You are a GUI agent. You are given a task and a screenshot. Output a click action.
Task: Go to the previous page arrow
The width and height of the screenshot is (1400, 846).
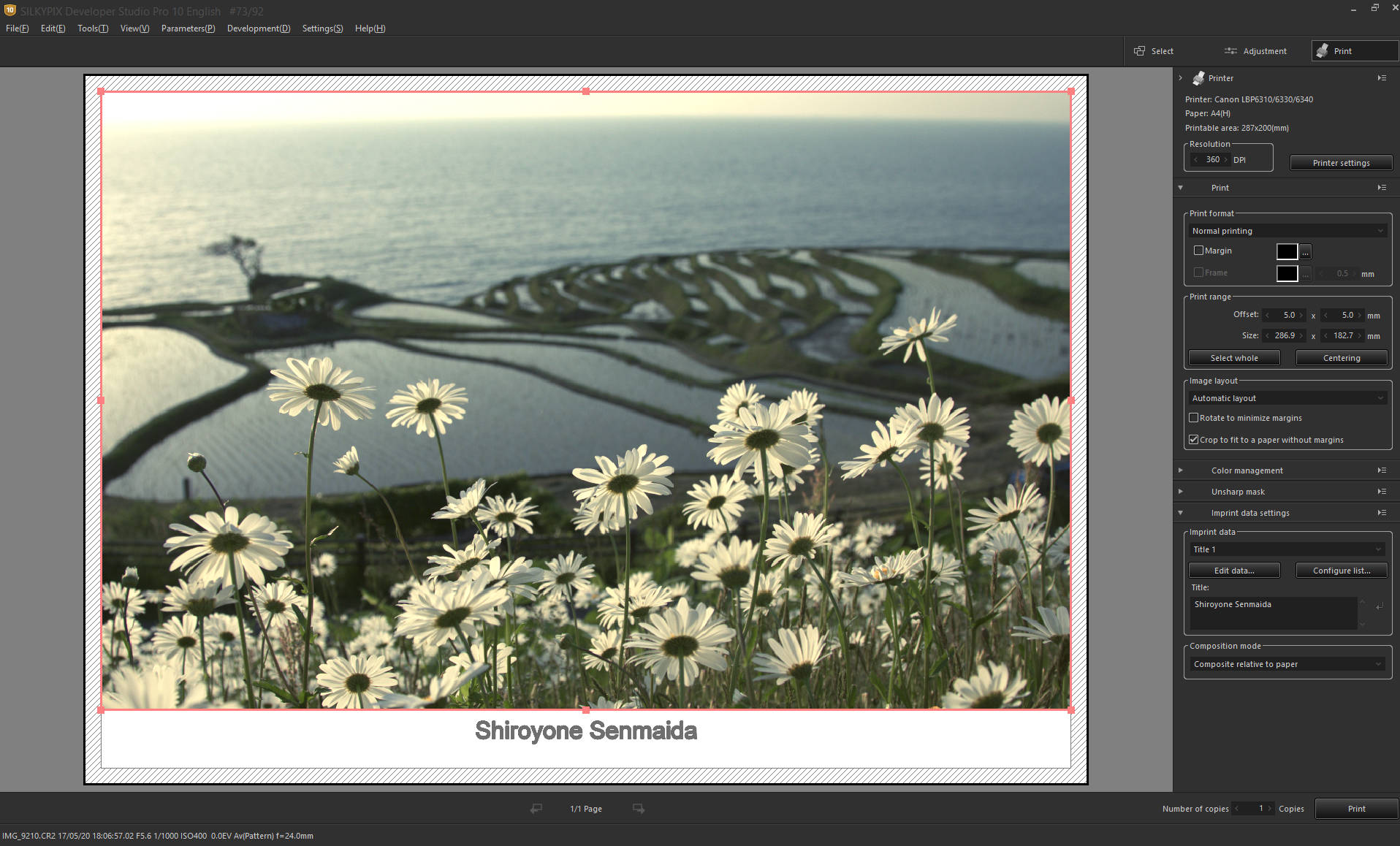pyautogui.click(x=536, y=809)
